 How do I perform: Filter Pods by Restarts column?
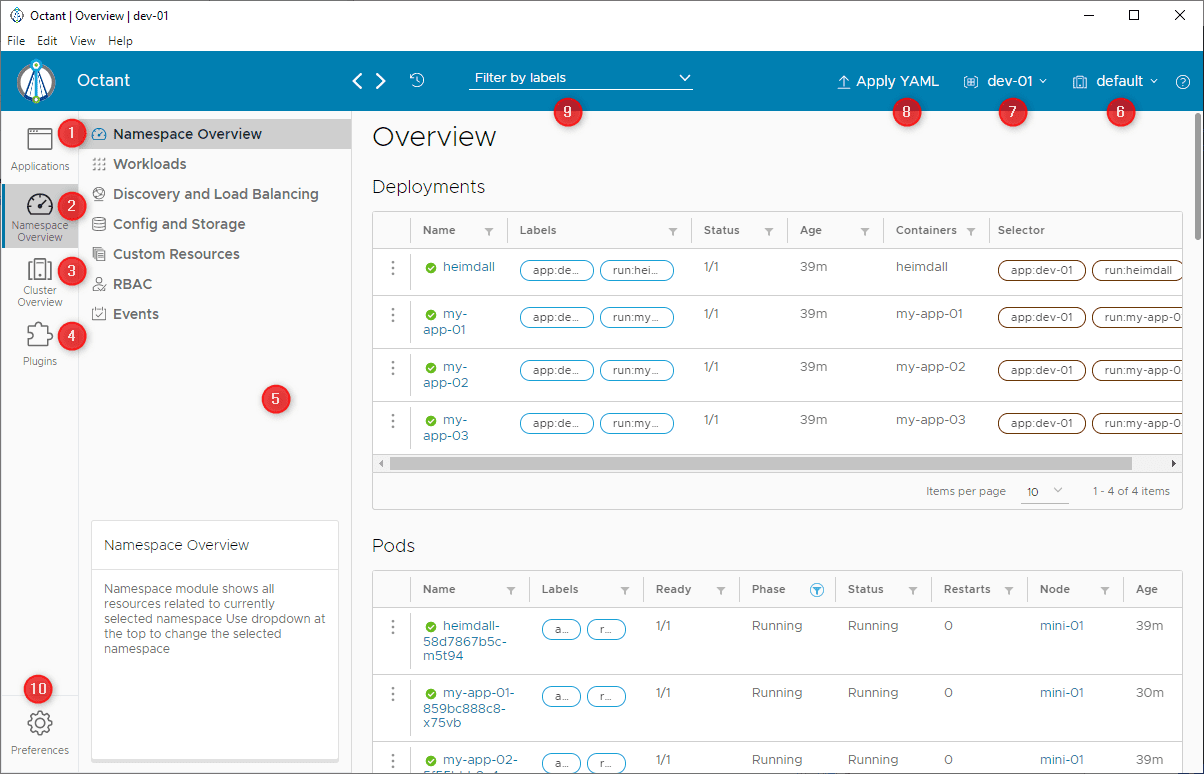click(1009, 590)
